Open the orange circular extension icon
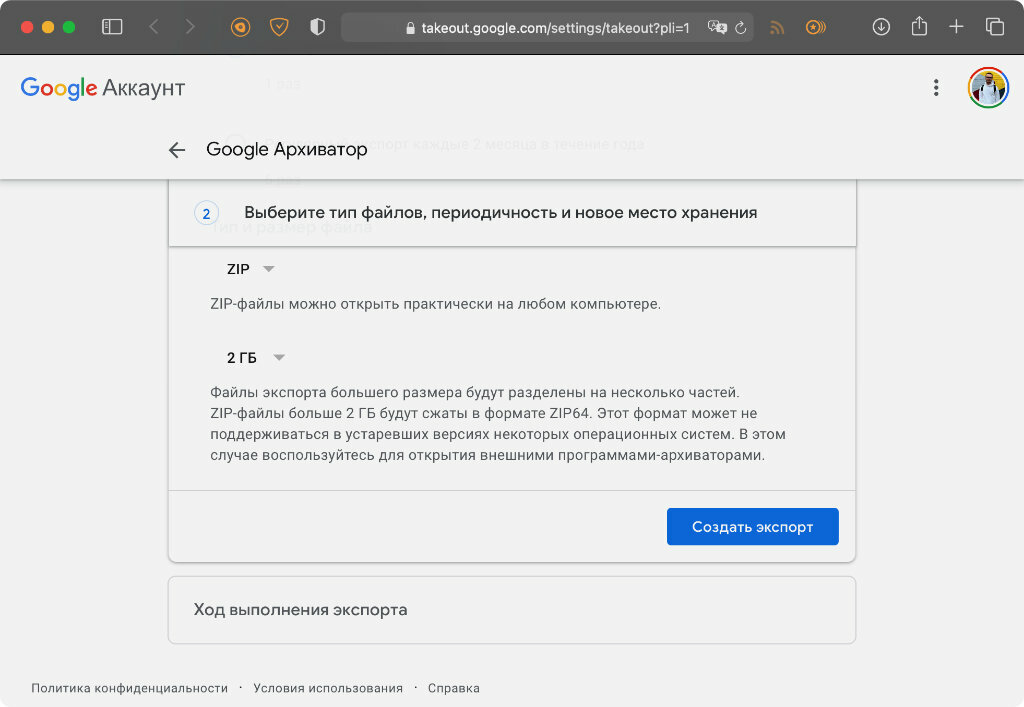This screenshot has width=1024, height=707. tap(240, 27)
